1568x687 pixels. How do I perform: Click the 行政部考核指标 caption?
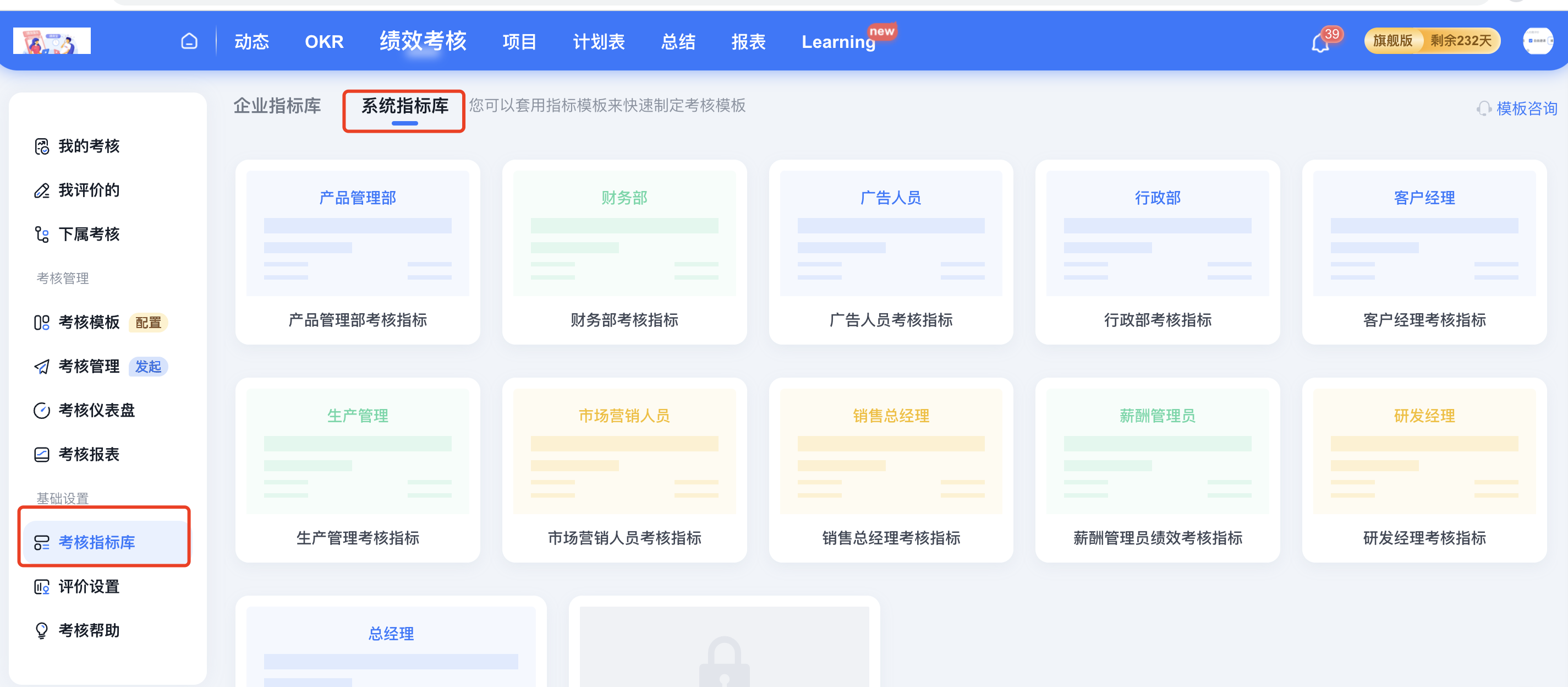coord(1158,320)
